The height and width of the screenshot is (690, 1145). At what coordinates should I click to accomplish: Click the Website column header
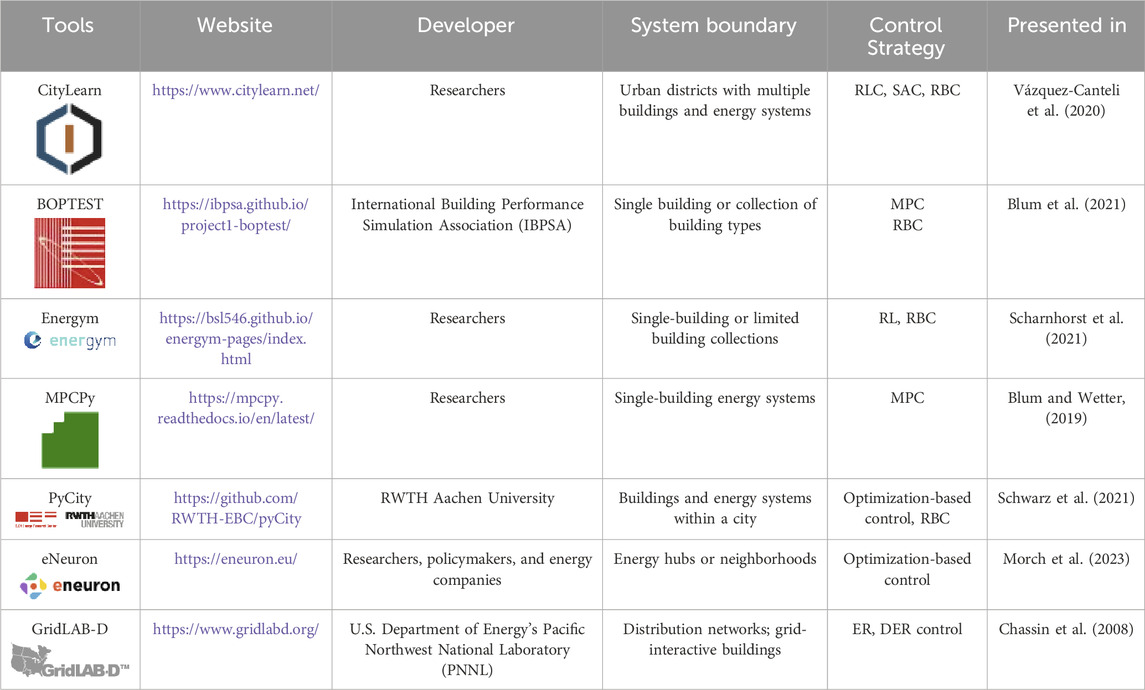click(236, 36)
